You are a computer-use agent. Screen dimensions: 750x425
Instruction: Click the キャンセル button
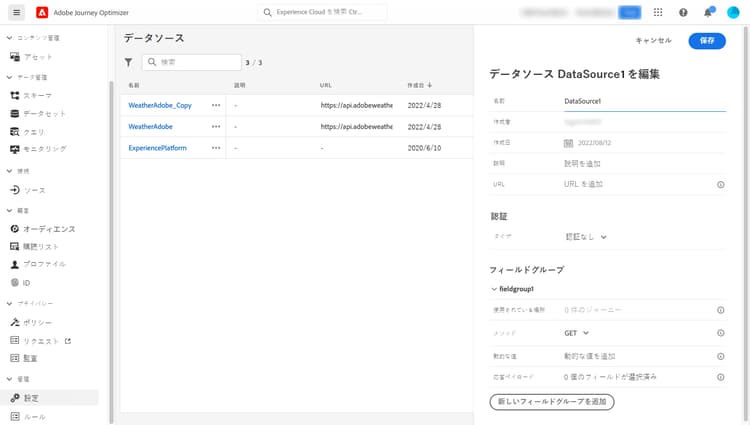click(653, 41)
